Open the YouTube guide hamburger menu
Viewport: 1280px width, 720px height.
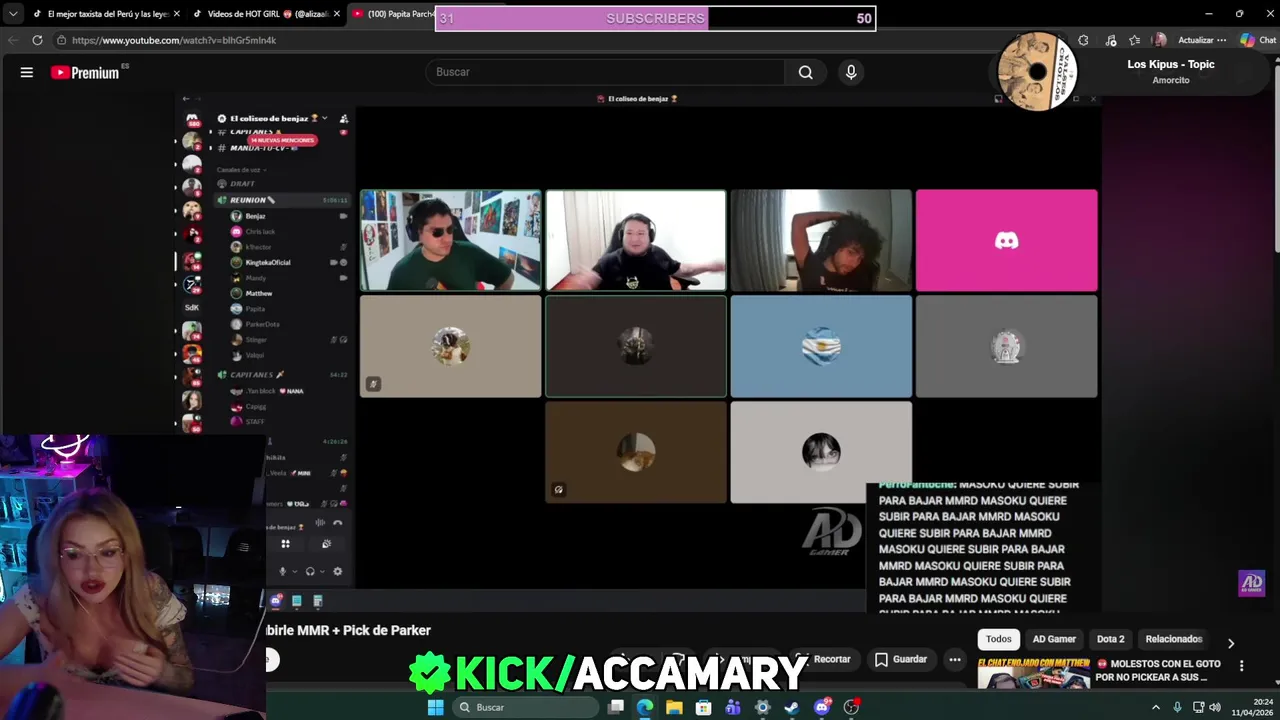(x=27, y=72)
